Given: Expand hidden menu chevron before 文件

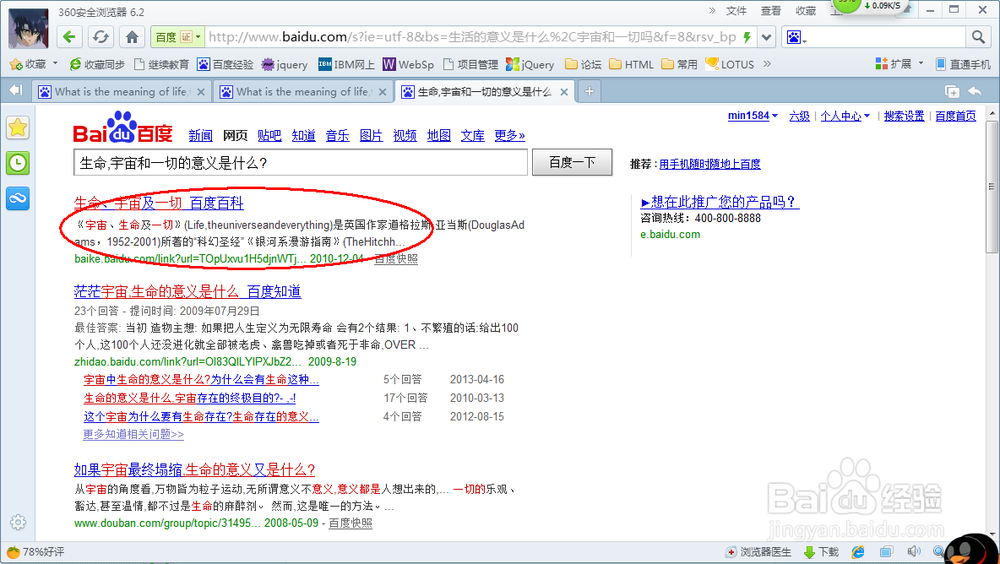Looking at the screenshot, I should tap(712, 10).
